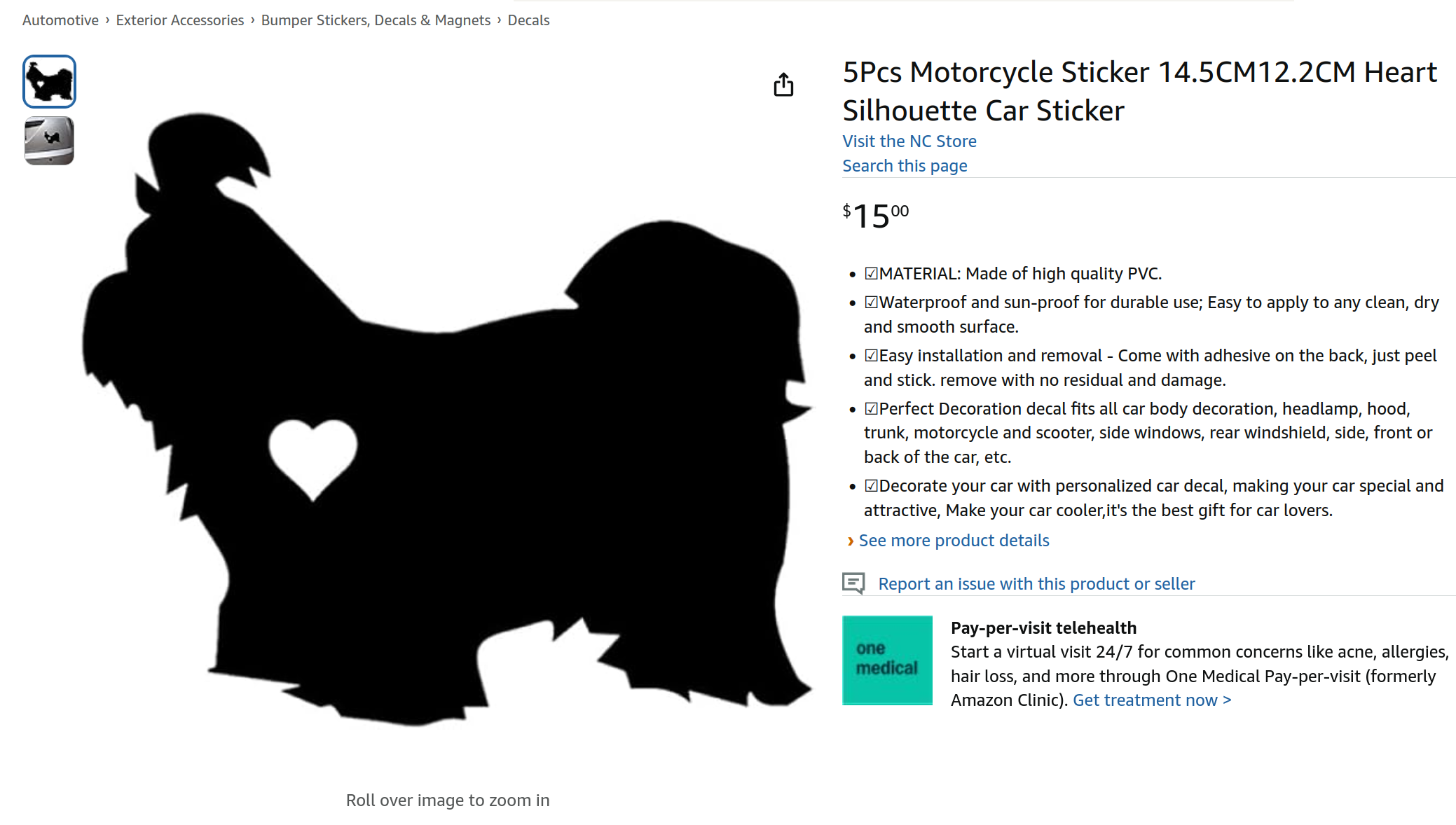Screen dimensions: 1456x825
Task: Click Search this page link
Action: 904,166
